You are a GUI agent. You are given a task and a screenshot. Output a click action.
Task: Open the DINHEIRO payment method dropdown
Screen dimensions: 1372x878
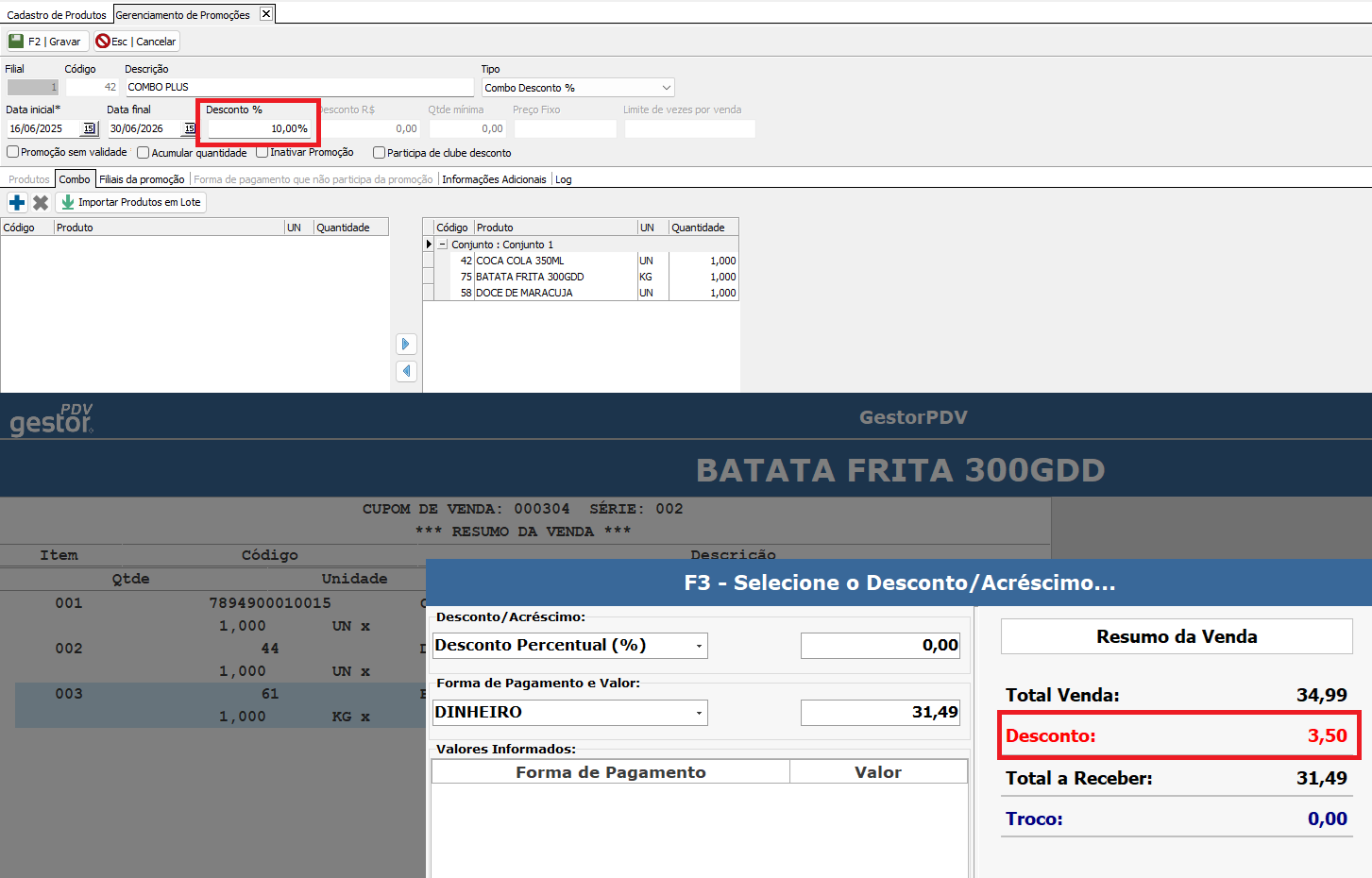[699, 713]
